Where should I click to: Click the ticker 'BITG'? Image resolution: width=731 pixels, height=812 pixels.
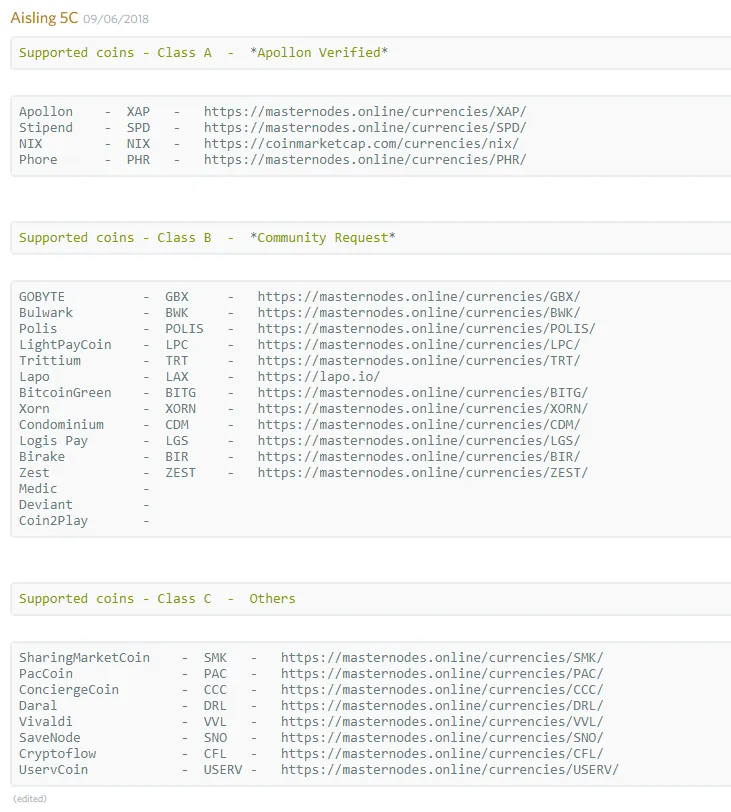coord(181,393)
